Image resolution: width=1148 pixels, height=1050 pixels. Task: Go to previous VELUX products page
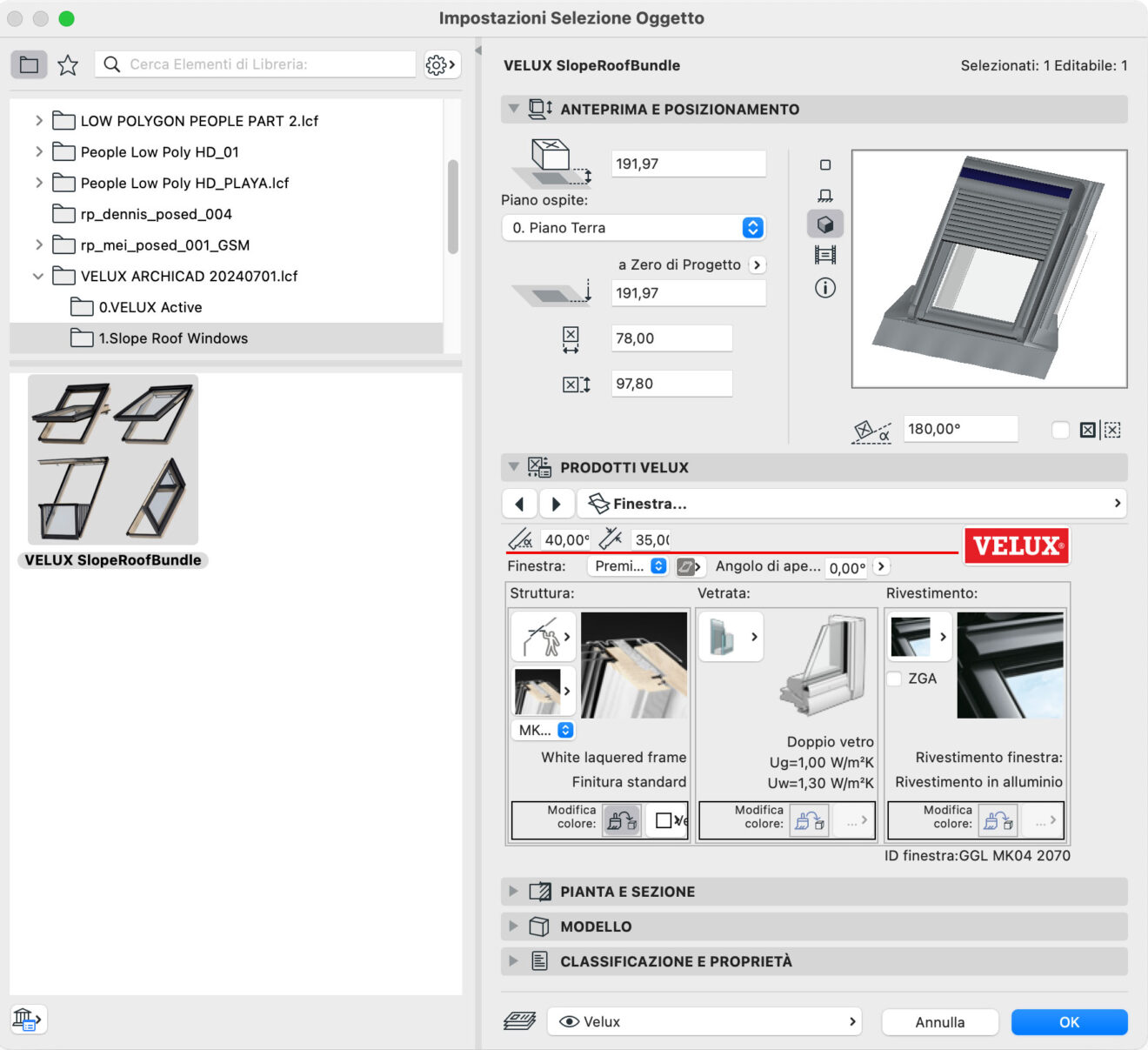click(520, 504)
